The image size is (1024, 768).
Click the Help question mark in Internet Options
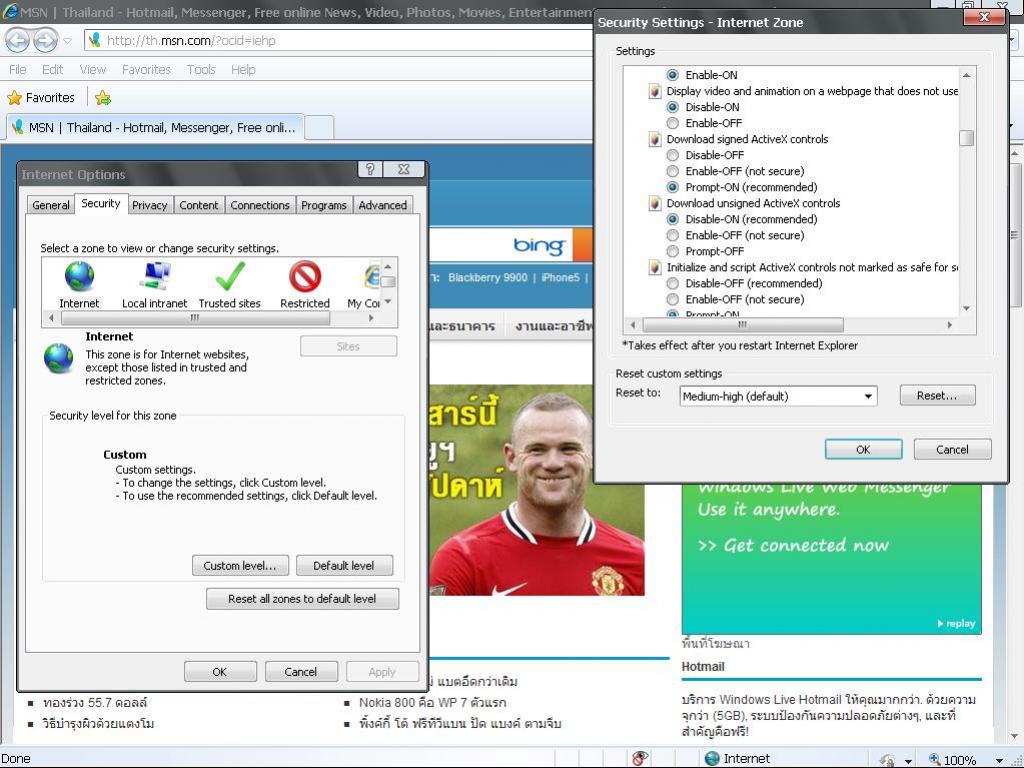(370, 169)
